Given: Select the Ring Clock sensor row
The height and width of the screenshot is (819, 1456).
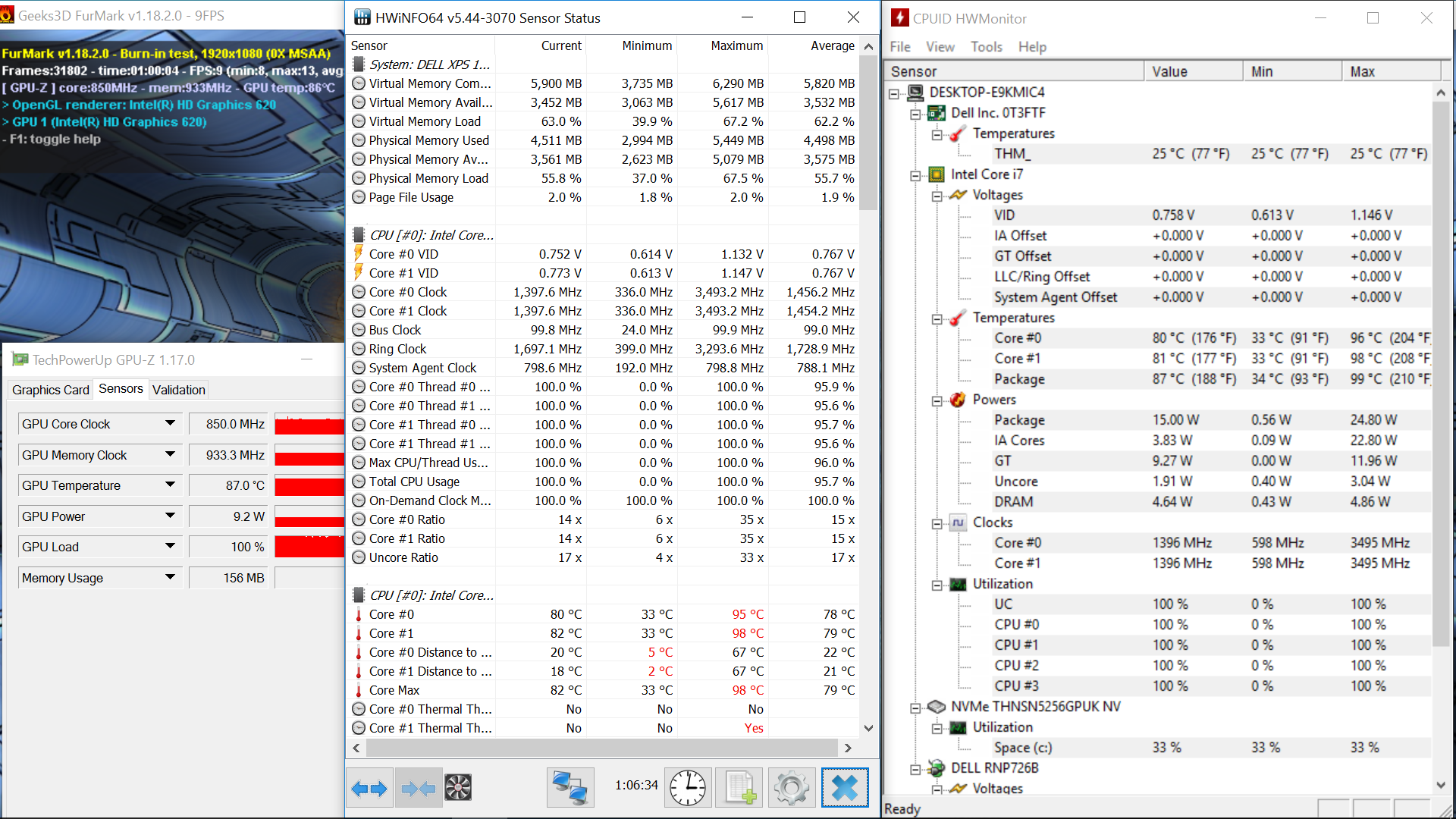Looking at the screenshot, I should tap(604, 349).
